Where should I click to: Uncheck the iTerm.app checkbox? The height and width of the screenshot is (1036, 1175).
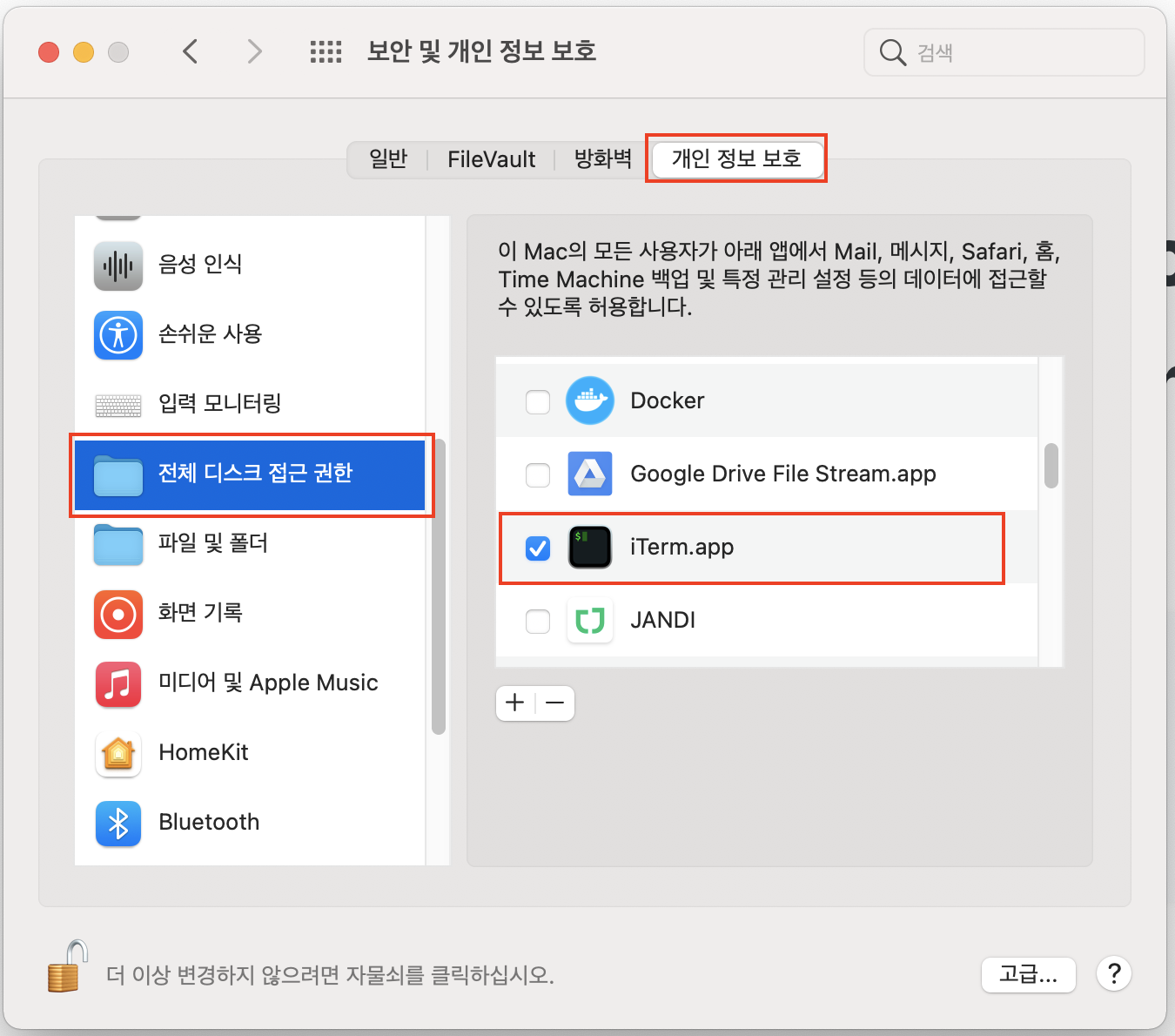[538, 548]
